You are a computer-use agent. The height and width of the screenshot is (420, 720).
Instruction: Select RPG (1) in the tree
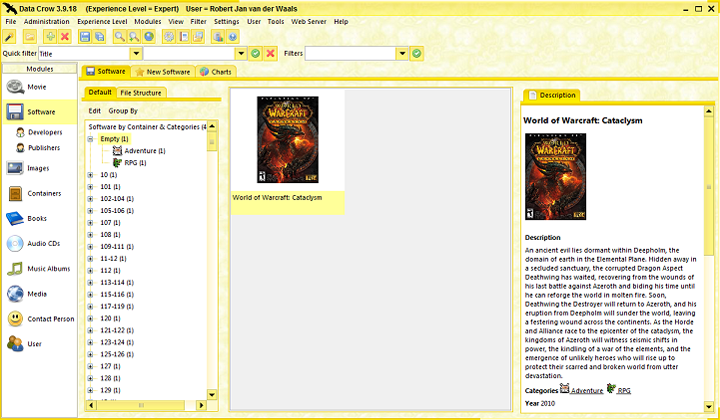point(130,162)
